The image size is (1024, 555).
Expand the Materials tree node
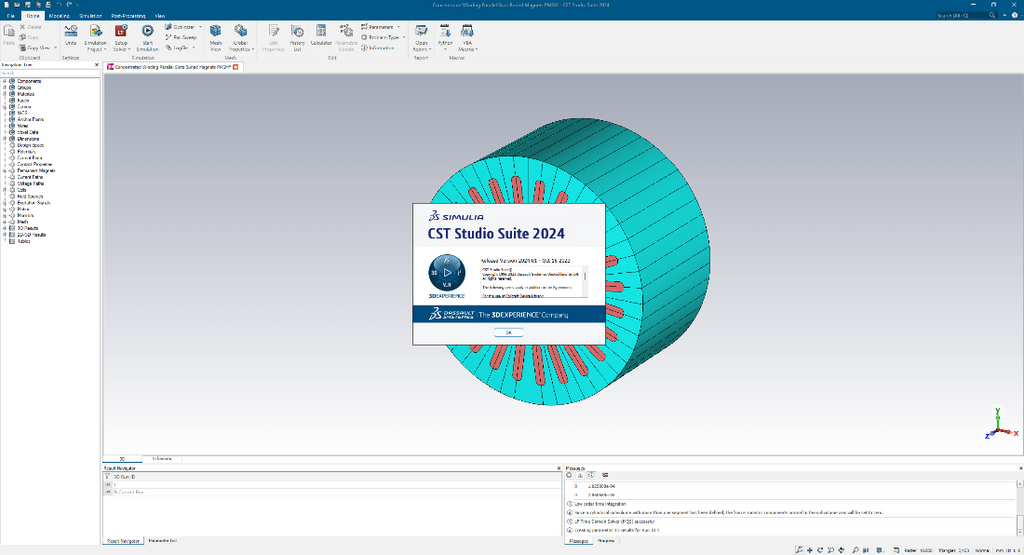[x=5, y=94]
